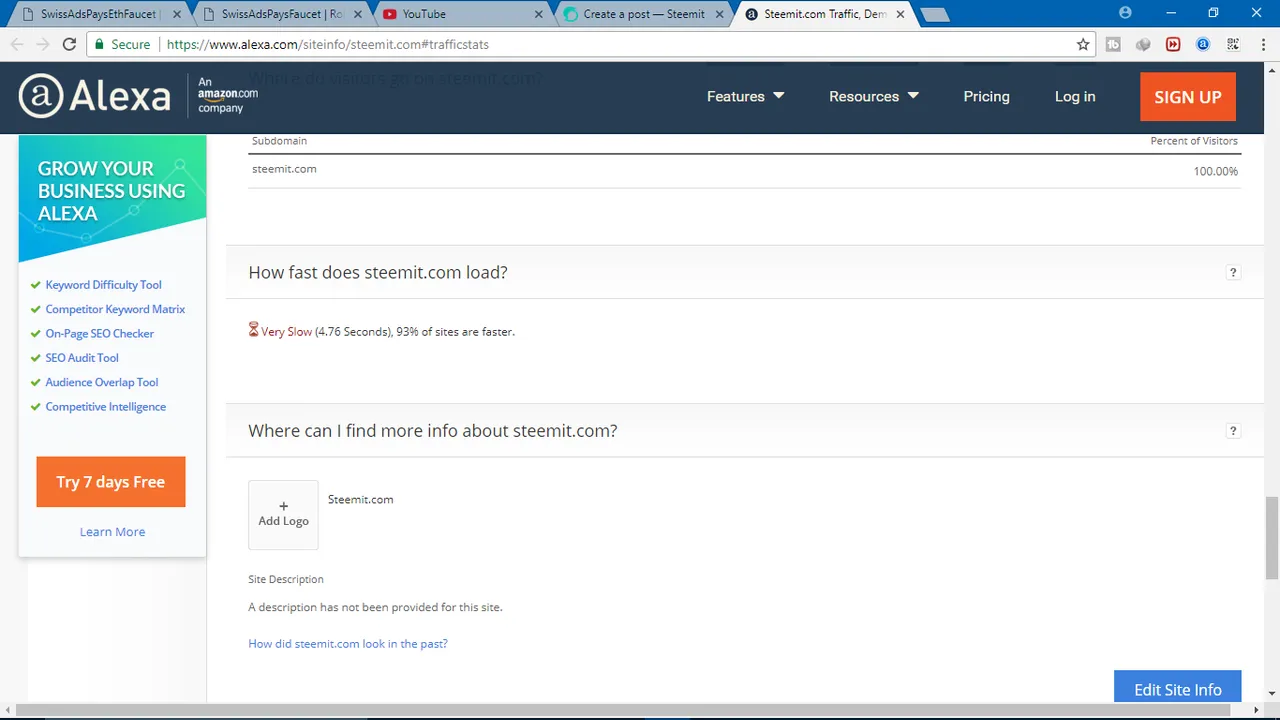Open the Keyword Difficulty Tool link
The image size is (1280, 720).
click(x=103, y=285)
